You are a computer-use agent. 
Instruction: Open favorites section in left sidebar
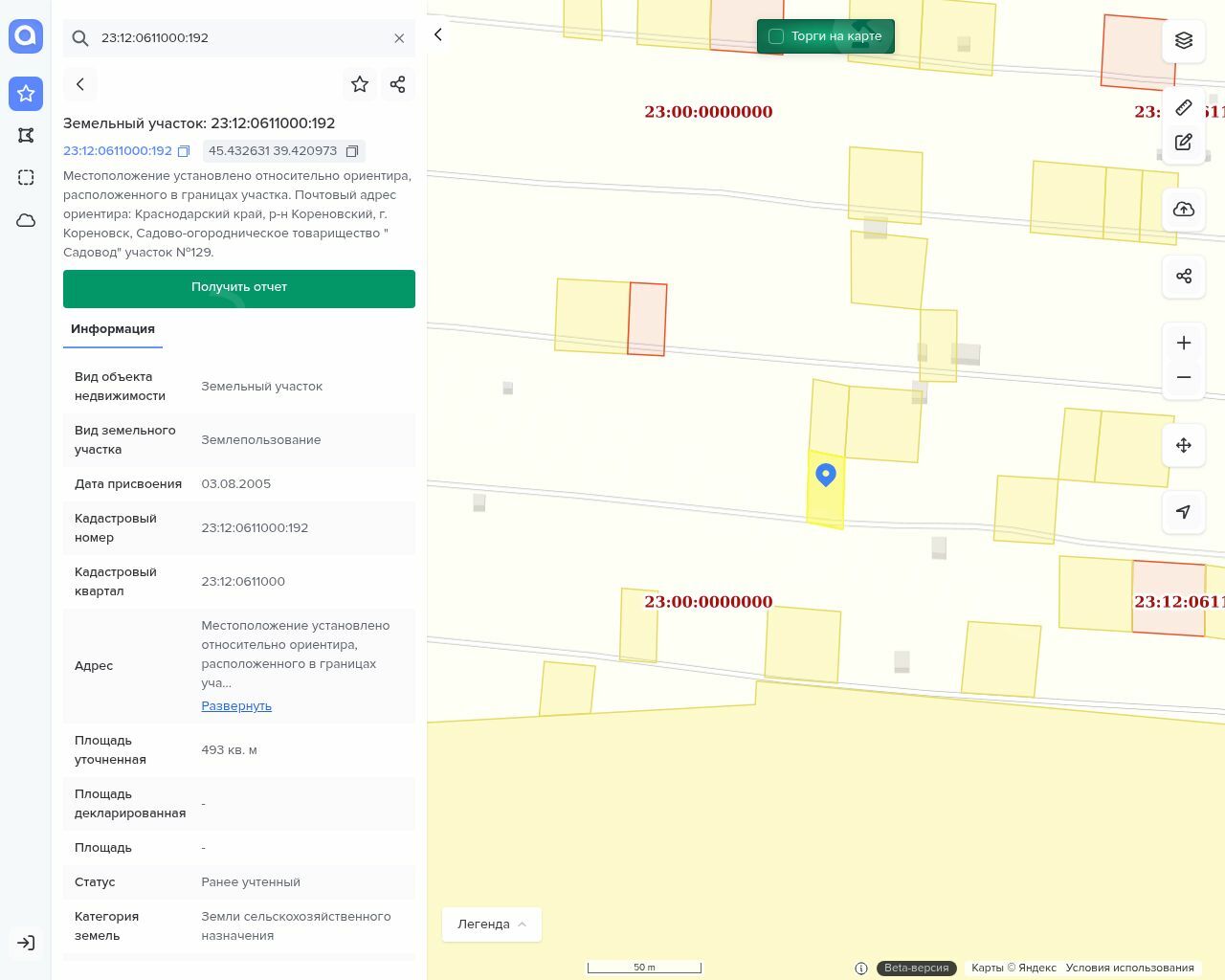point(26,94)
